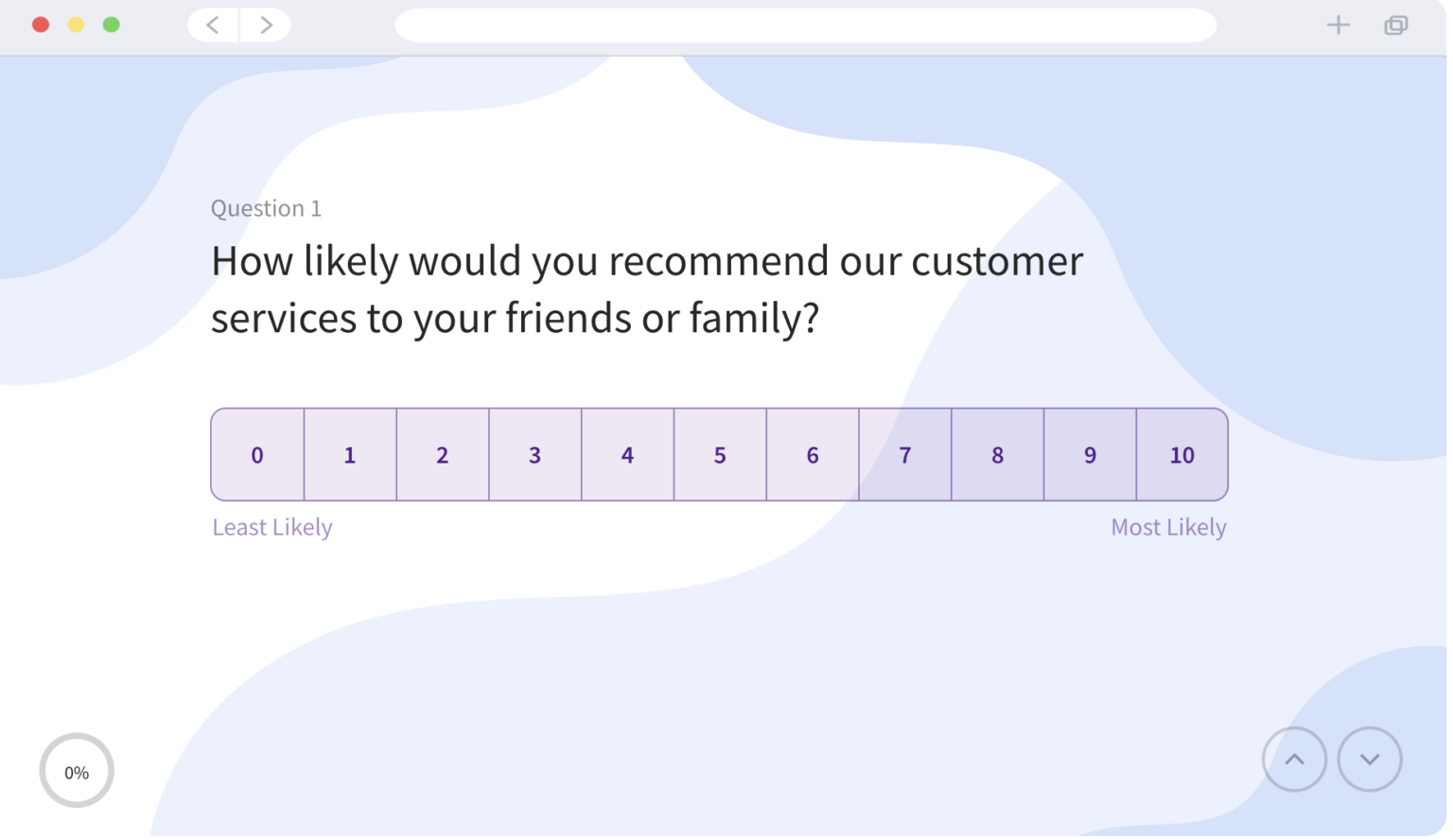Click the Least Likely label
This screenshot has width=1453, height=840.
pos(271,527)
